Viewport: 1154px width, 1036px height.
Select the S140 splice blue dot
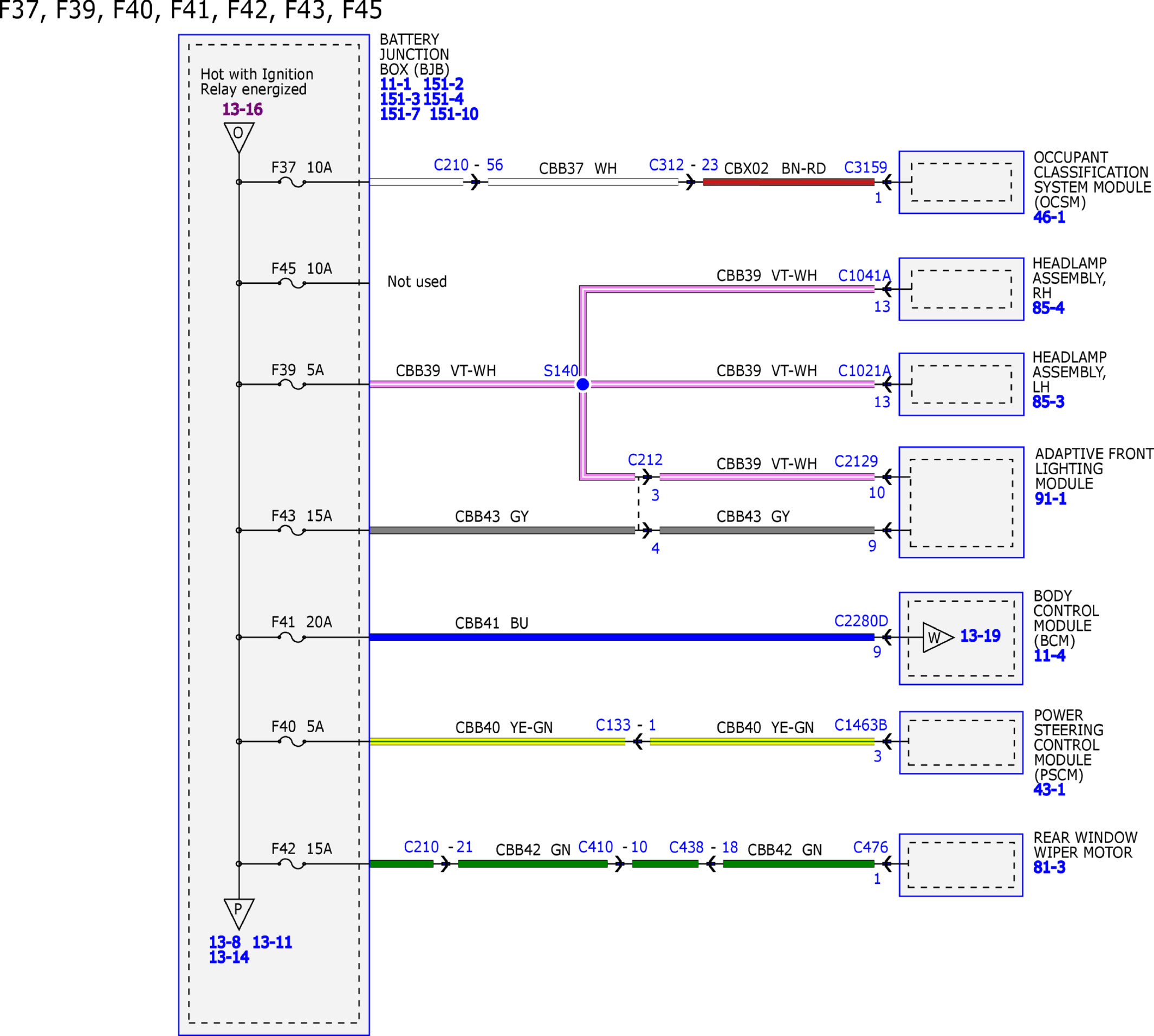click(582, 384)
